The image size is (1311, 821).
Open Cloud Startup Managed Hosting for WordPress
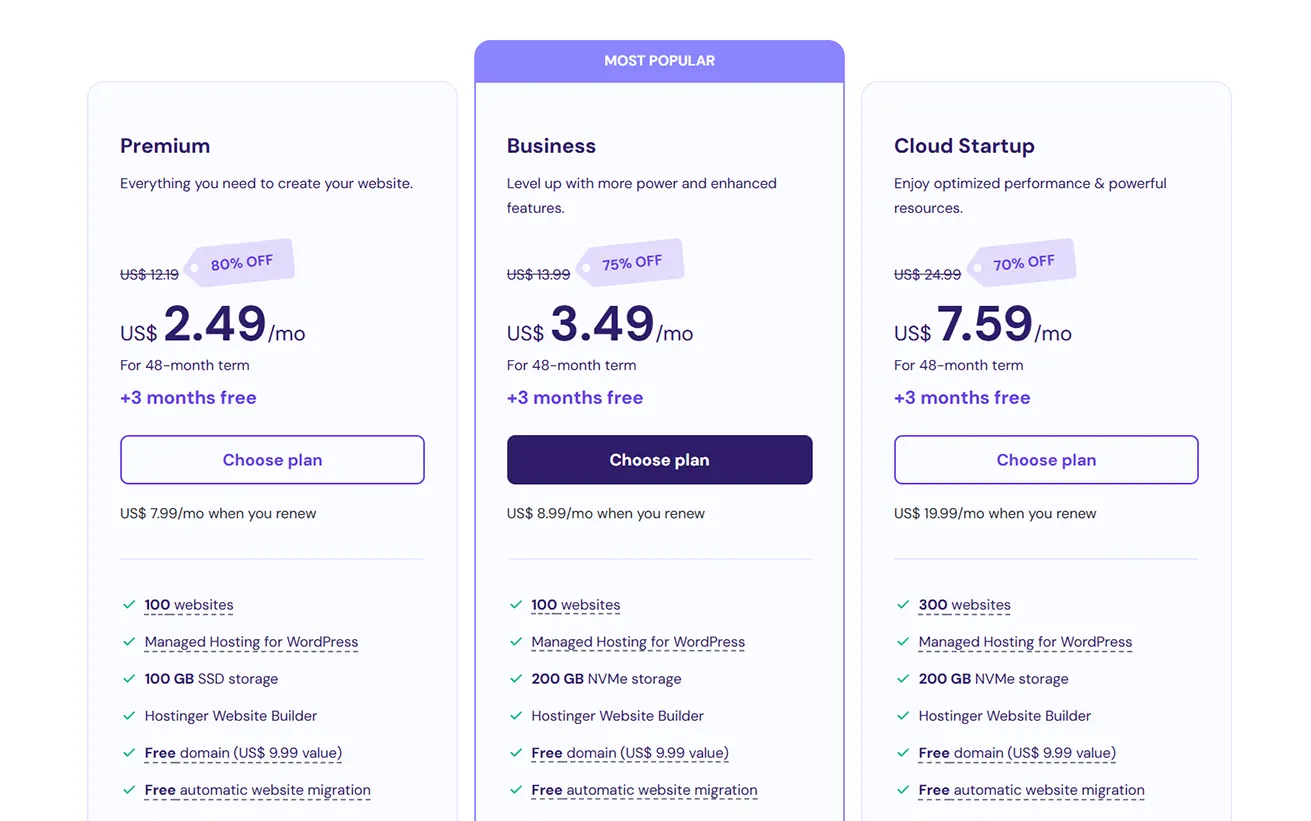pyautogui.click(x=1025, y=642)
